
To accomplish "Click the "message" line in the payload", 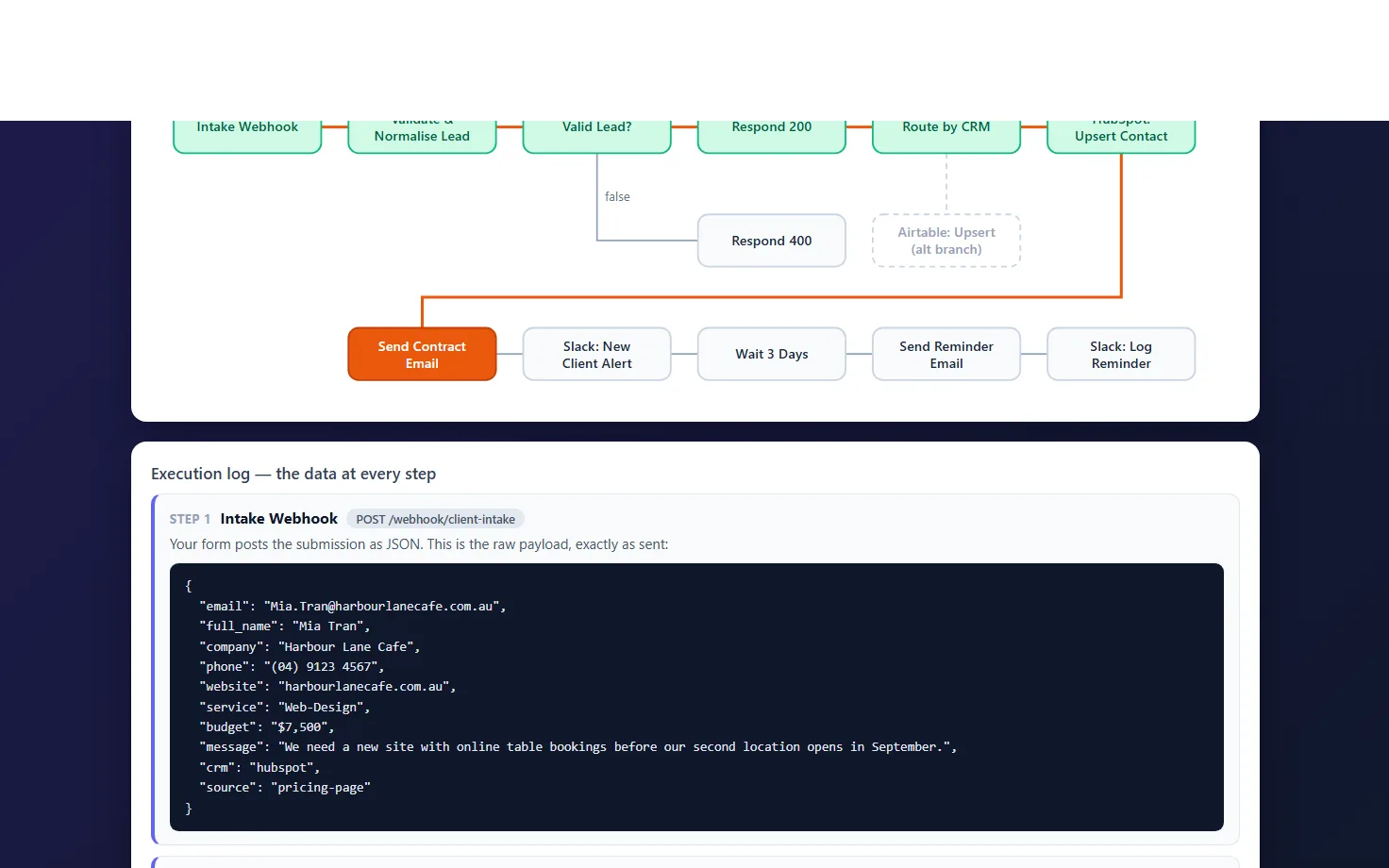I will click(578, 747).
